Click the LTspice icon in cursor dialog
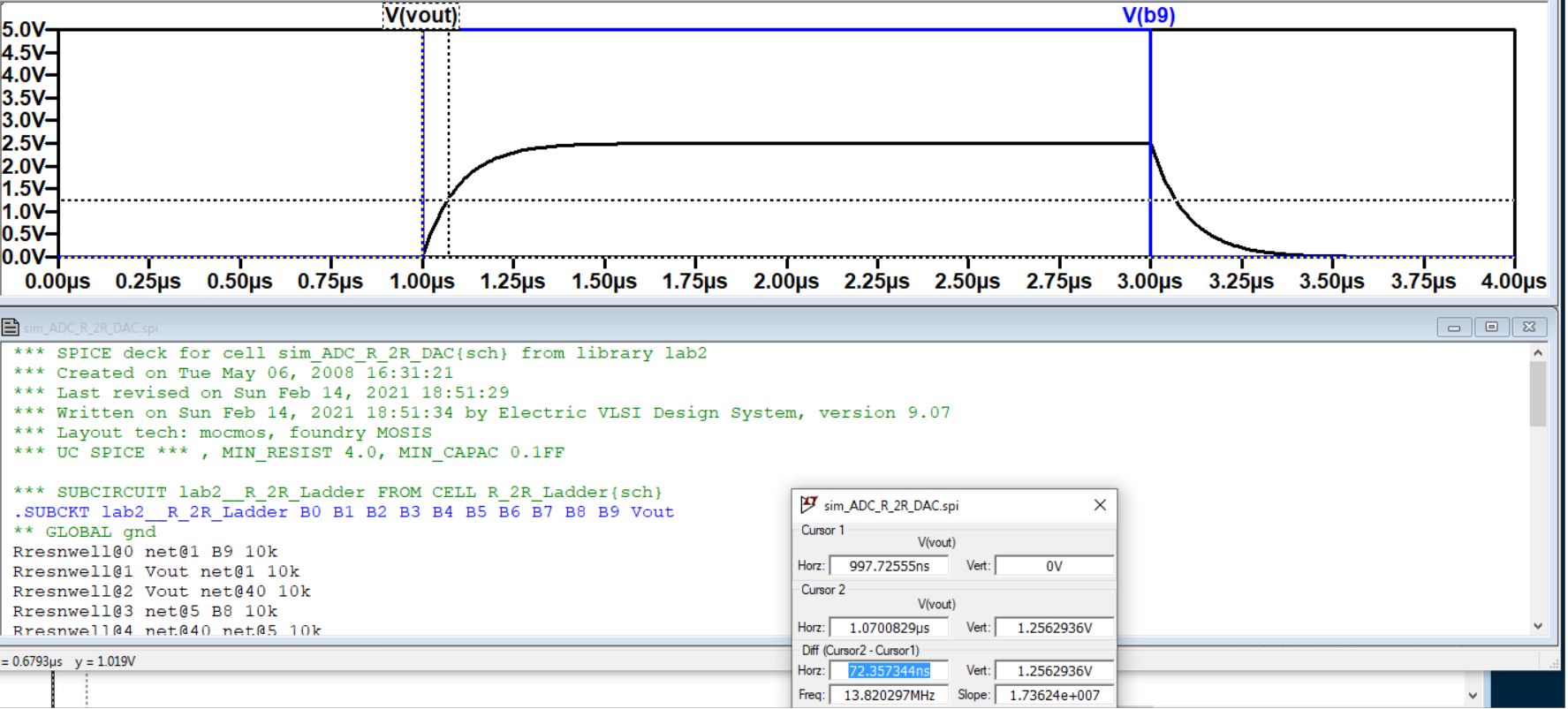 (808, 505)
